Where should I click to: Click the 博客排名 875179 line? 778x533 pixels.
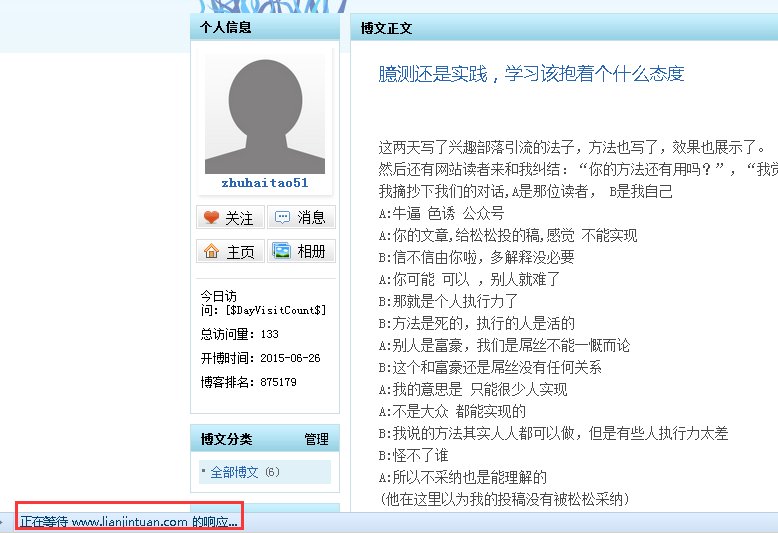tap(248, 382)
